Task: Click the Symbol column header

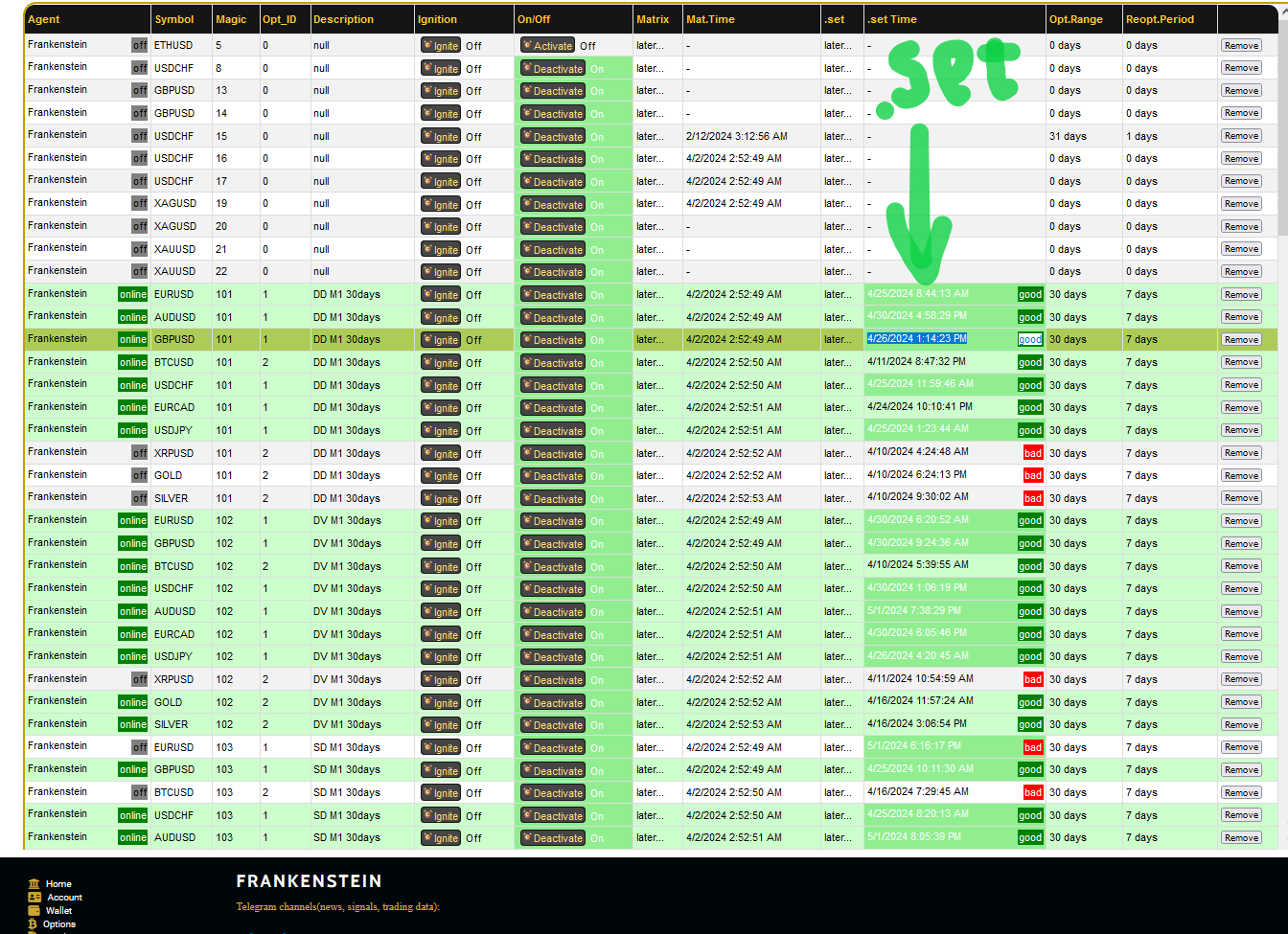Action: 174,19
